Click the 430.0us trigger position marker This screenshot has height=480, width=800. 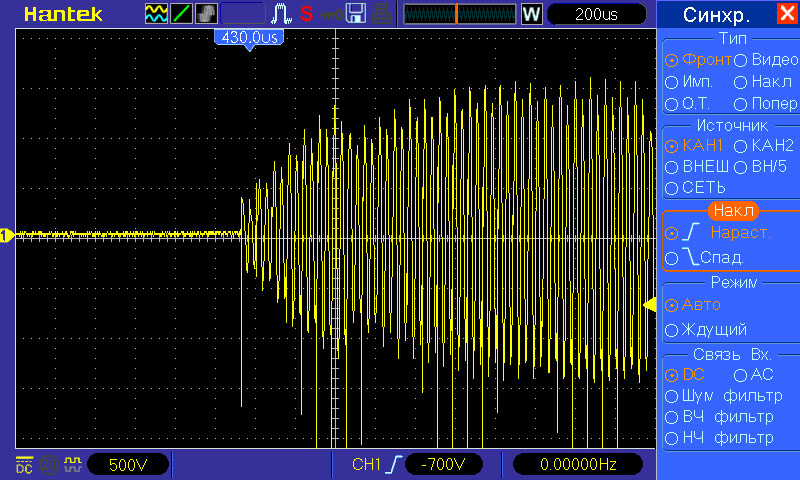coord(249,39)
